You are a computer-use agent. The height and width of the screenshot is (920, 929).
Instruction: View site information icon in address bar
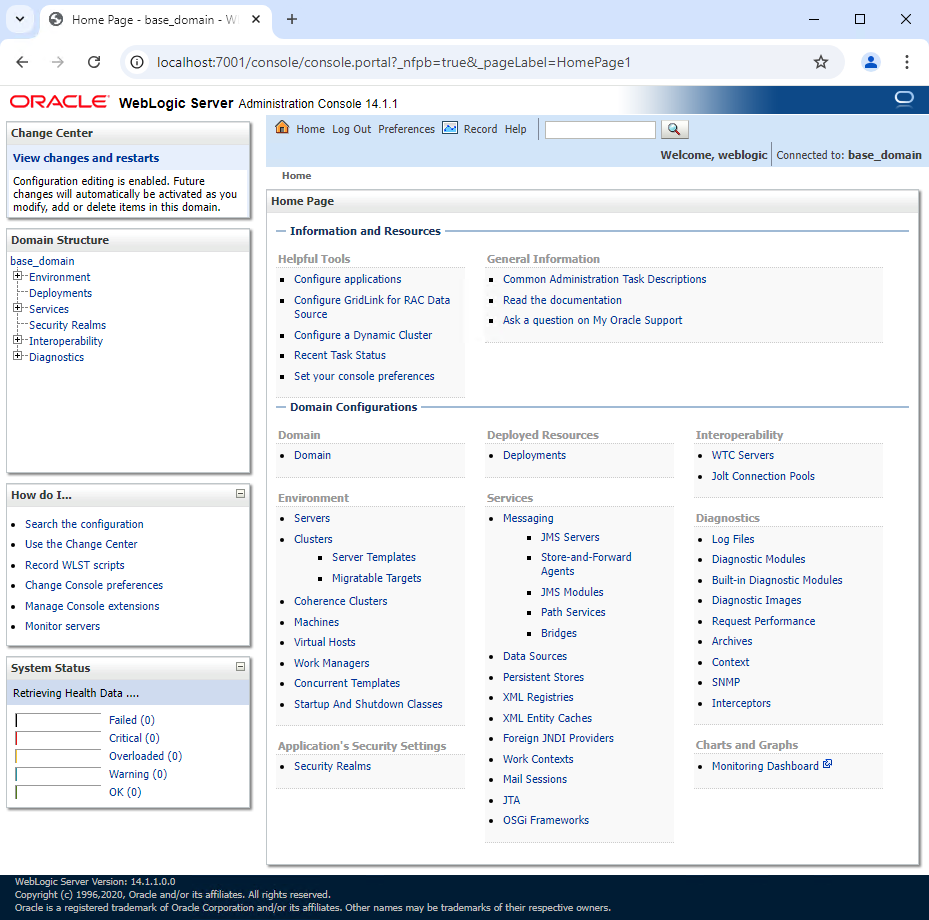point(137,62)
